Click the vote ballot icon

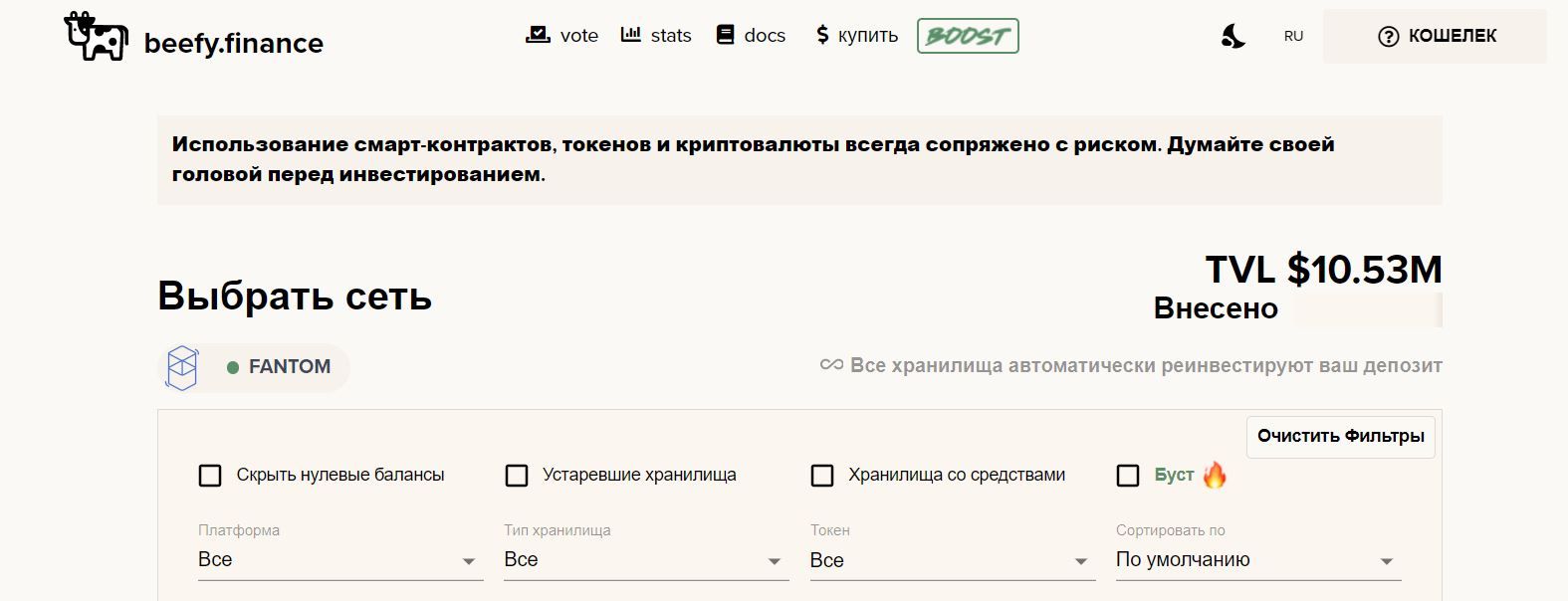(x=538, y=35)
